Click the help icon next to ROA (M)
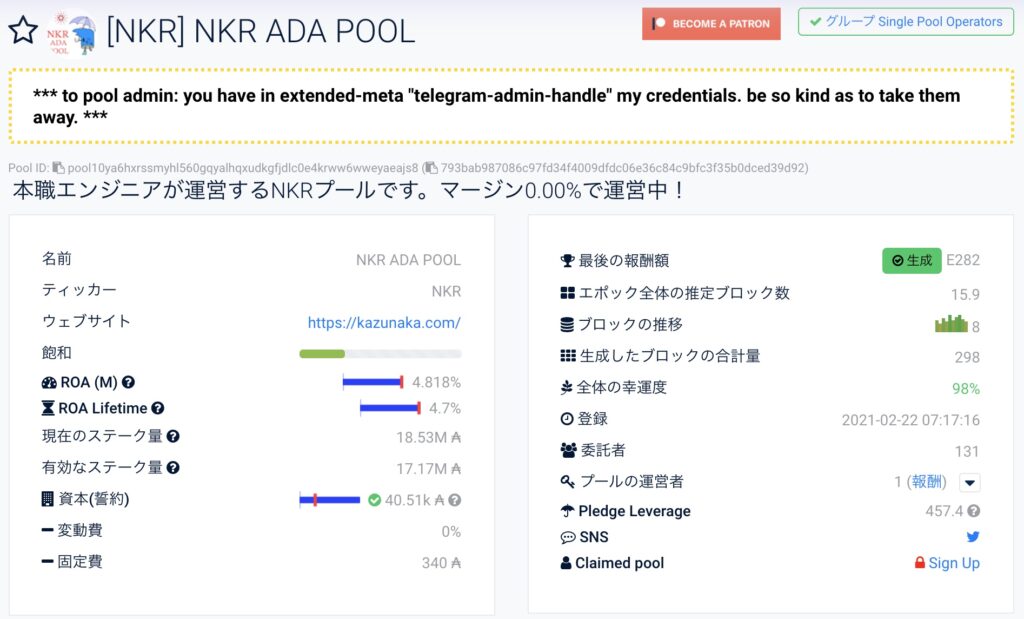1024x619 pixels. click(x=129, y=383)
